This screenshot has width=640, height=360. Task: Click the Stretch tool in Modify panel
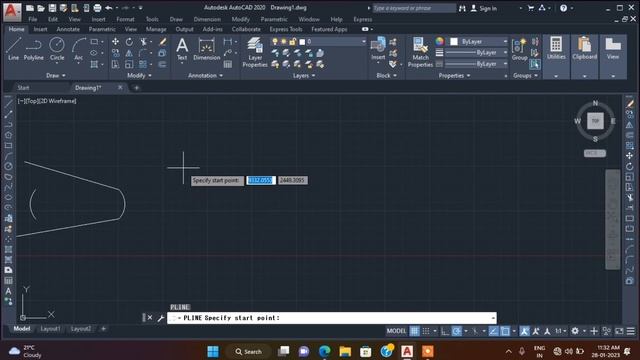(x=116, y=64)
